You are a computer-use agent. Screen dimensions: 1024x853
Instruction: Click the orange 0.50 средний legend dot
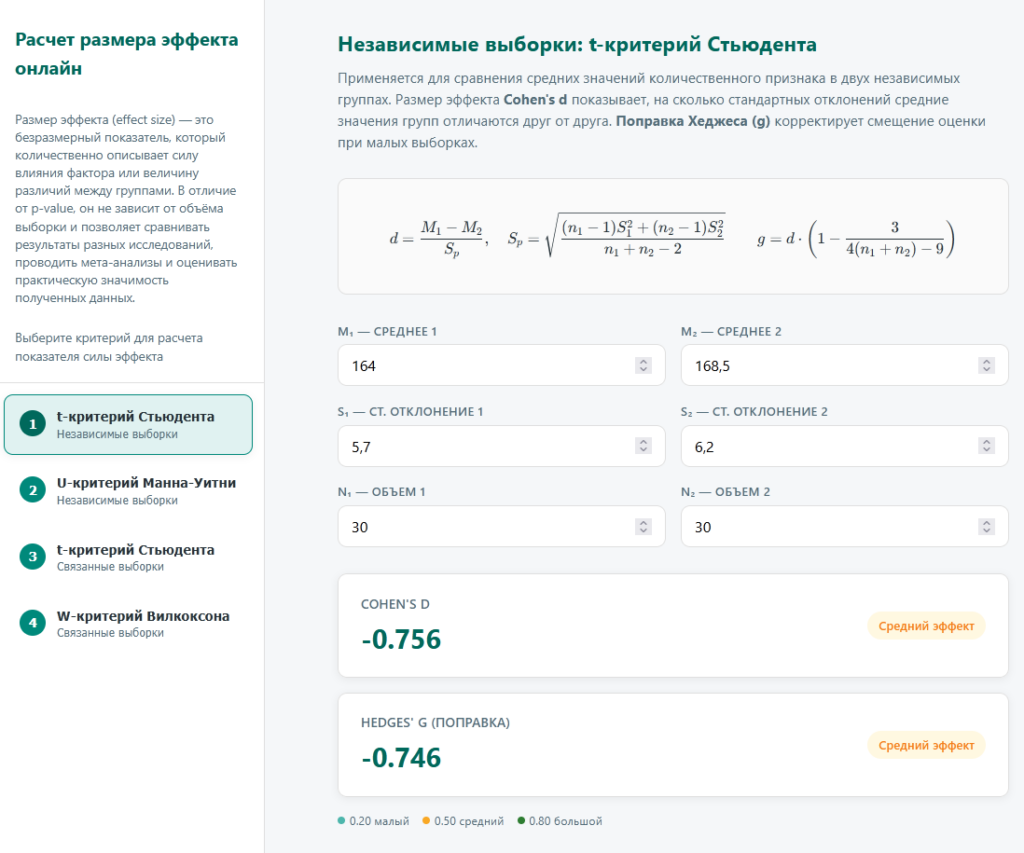pyautogui.click(x=426, y=820)
